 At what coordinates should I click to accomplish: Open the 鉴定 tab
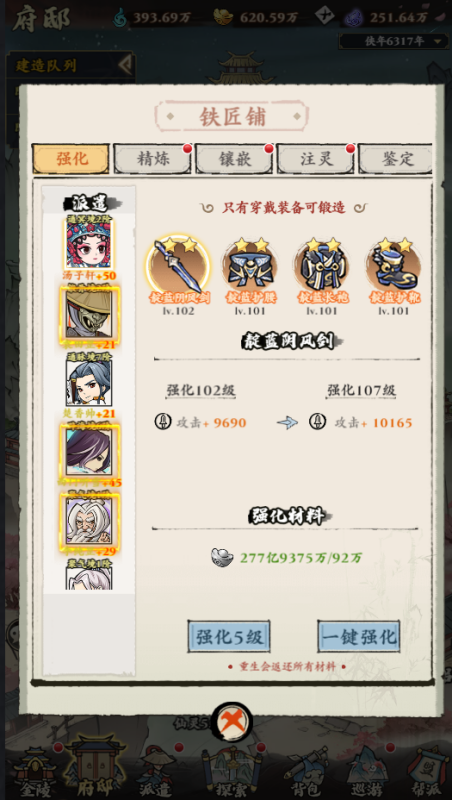point(395,159)
